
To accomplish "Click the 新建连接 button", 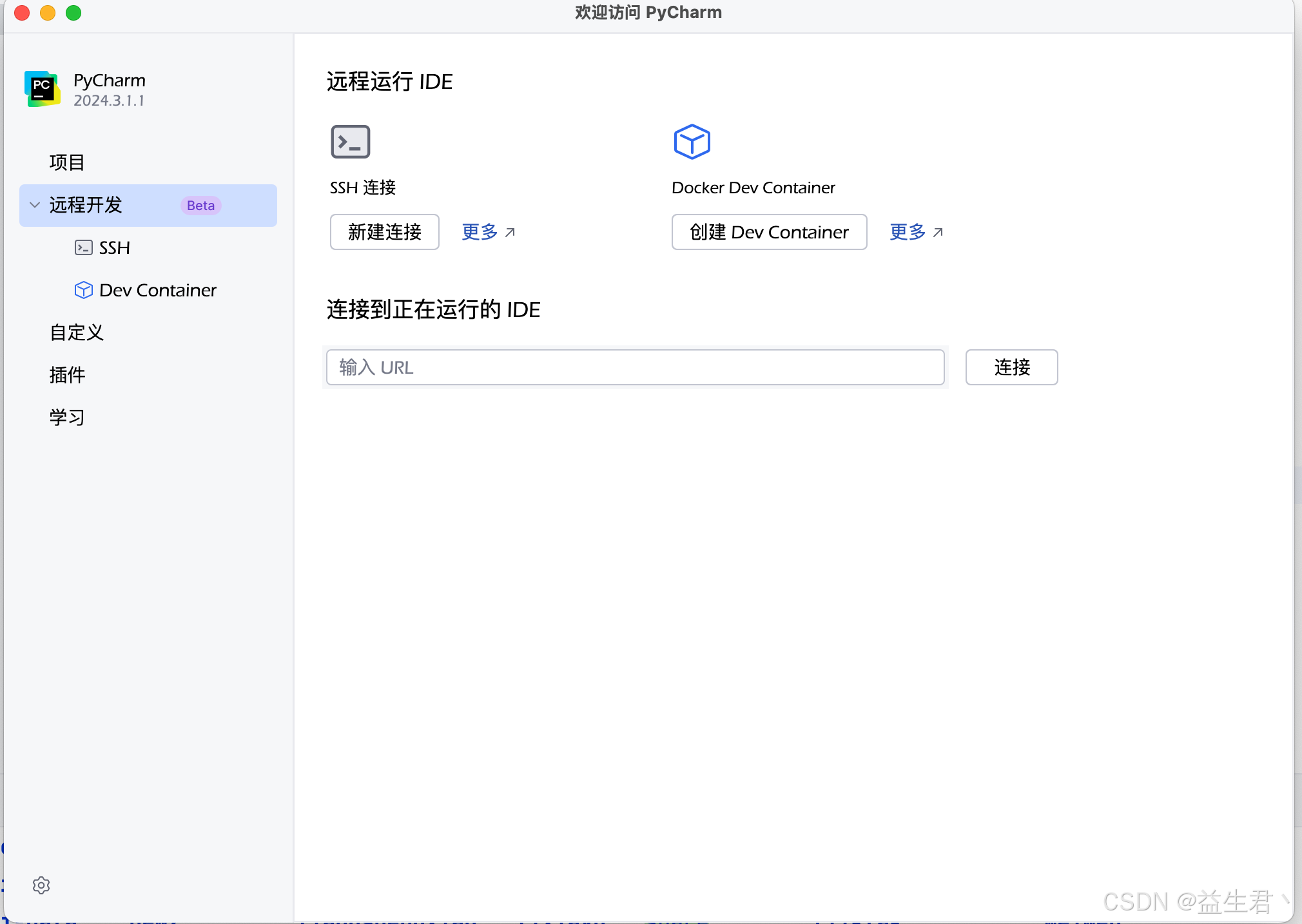I will point(384,232).
